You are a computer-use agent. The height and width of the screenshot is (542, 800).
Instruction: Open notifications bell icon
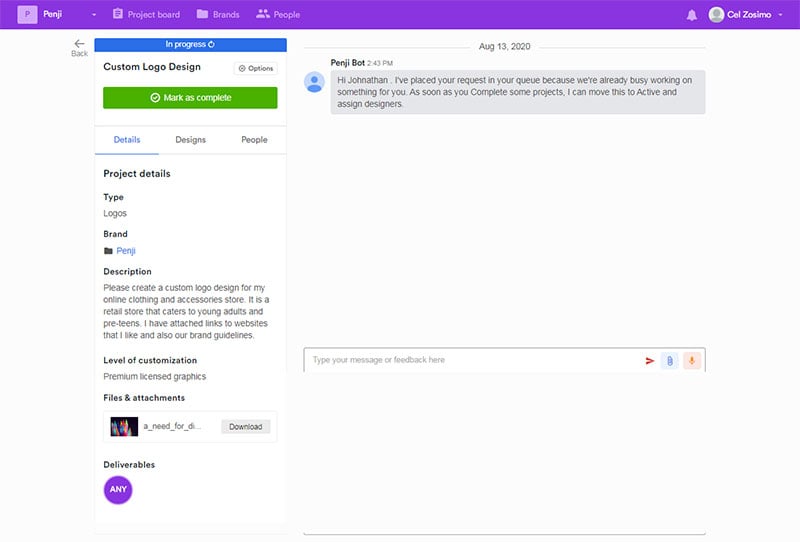click(x=691, y=15)
